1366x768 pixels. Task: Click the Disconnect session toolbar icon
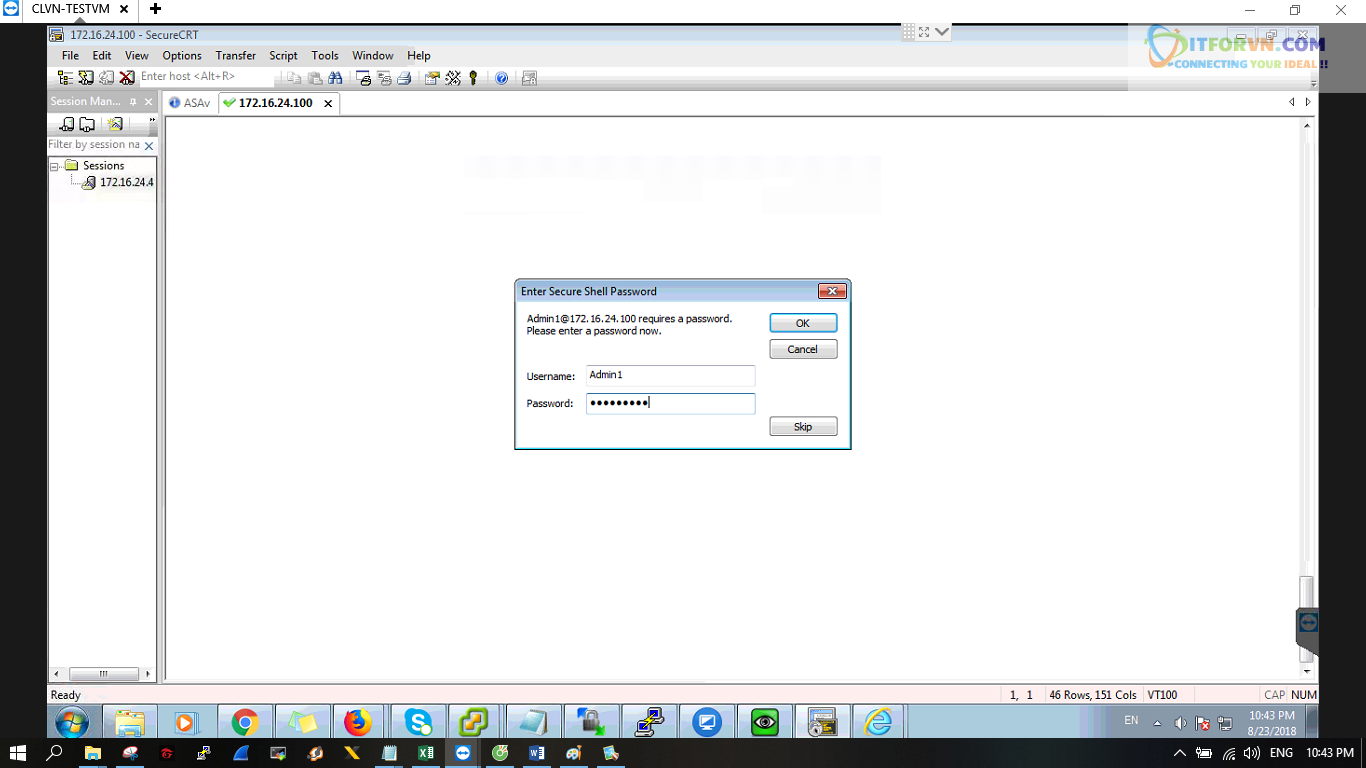[127, 77]
